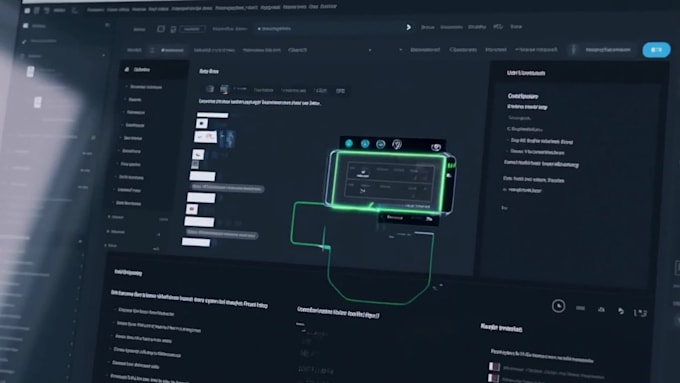This screenshot has width=680, height=383.
Task: Click the third circular icon above green panel
Action: coord(381,144)
